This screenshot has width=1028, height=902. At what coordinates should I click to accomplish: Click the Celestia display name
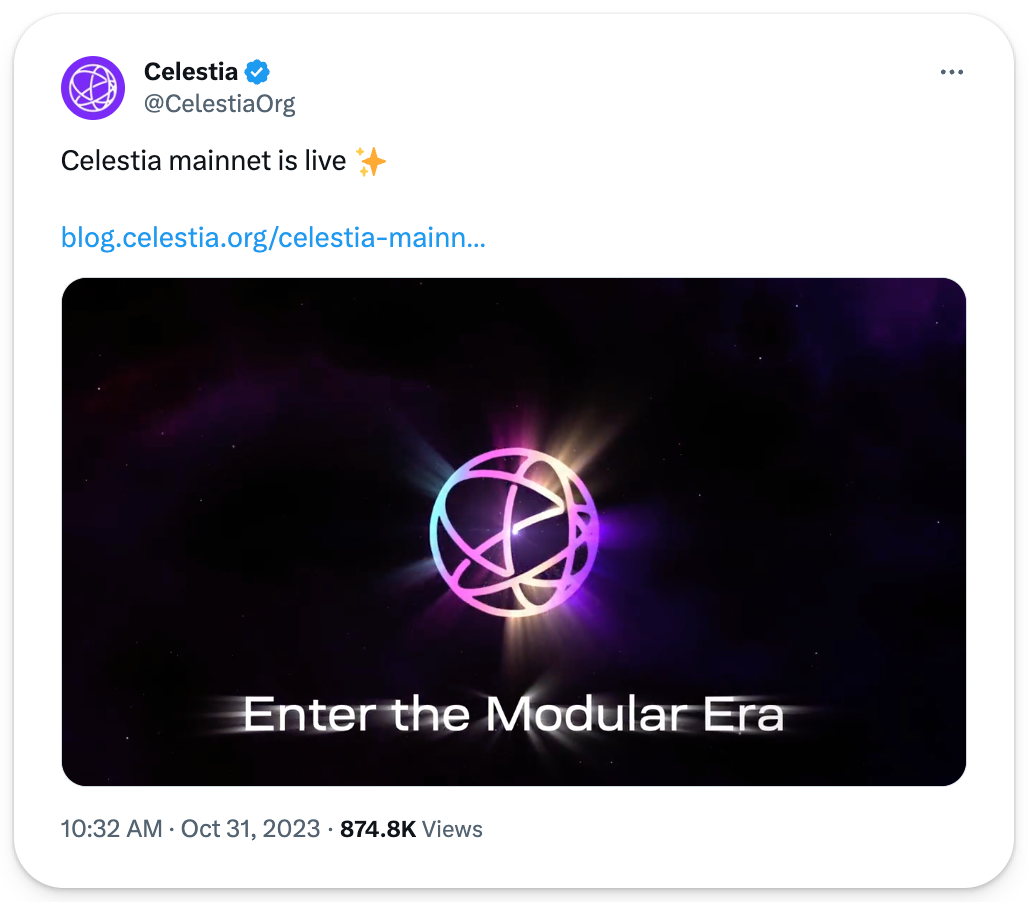(191, 72)
